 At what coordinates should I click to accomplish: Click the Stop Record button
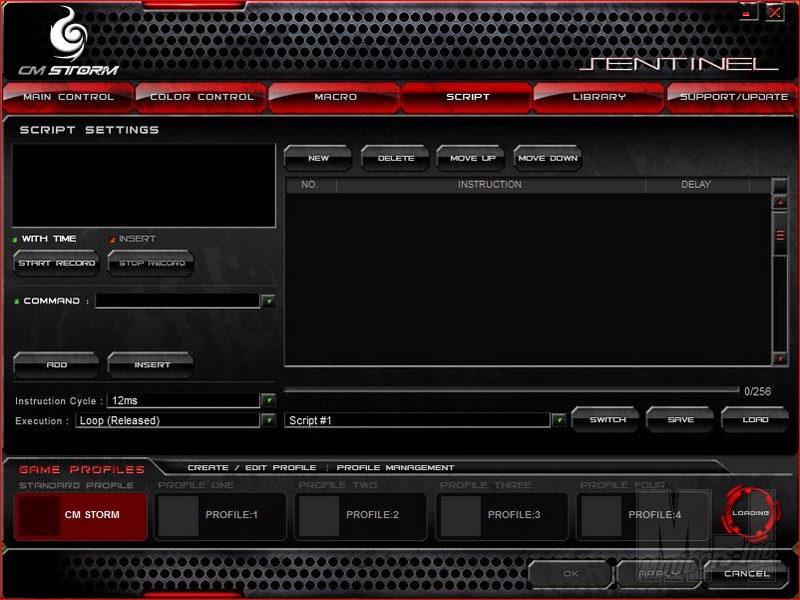[x=152, y=263]
